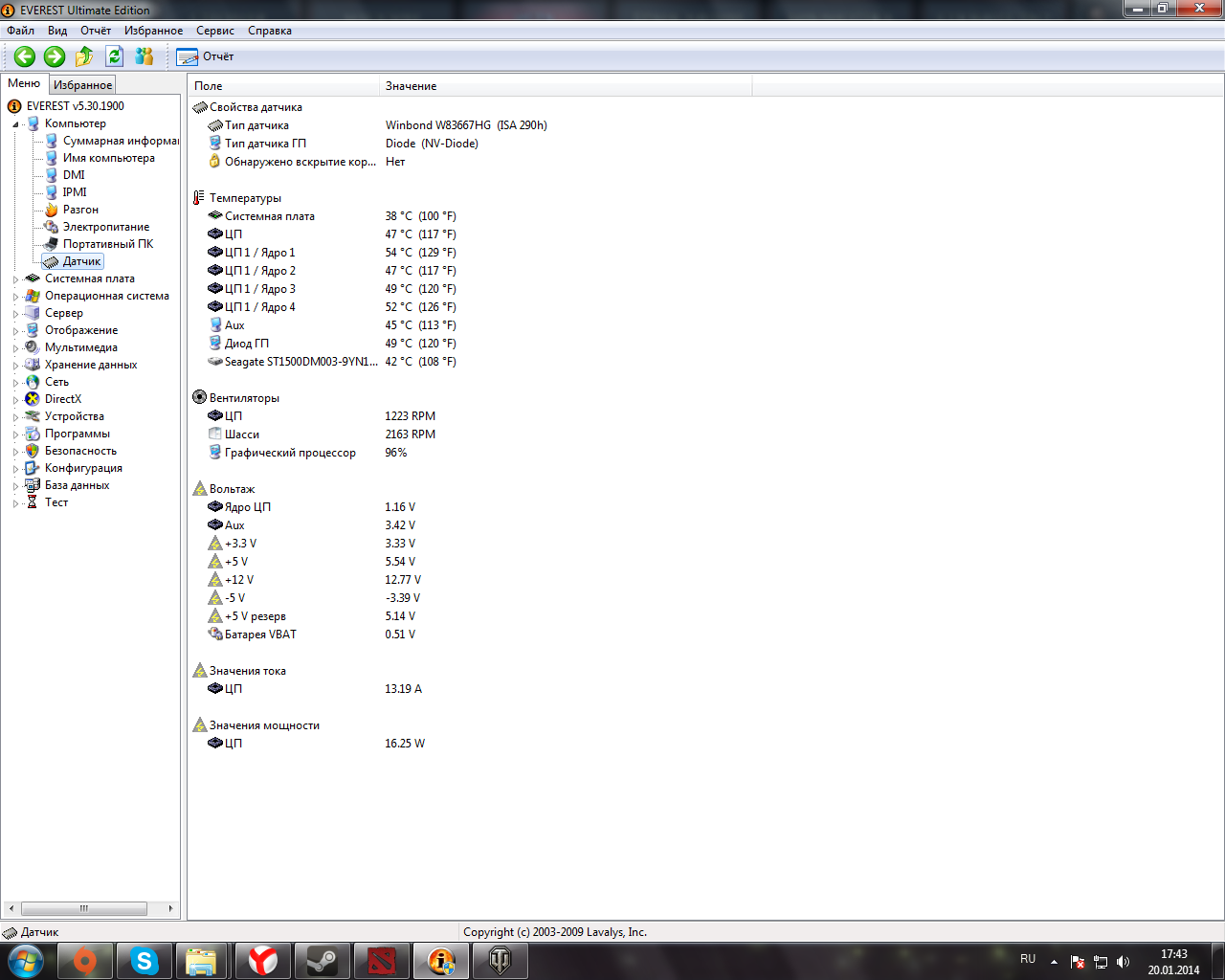Viewport: 1225px width, 980px height.
Task: Switch to the Меню tab
Action: click(24, 83)
